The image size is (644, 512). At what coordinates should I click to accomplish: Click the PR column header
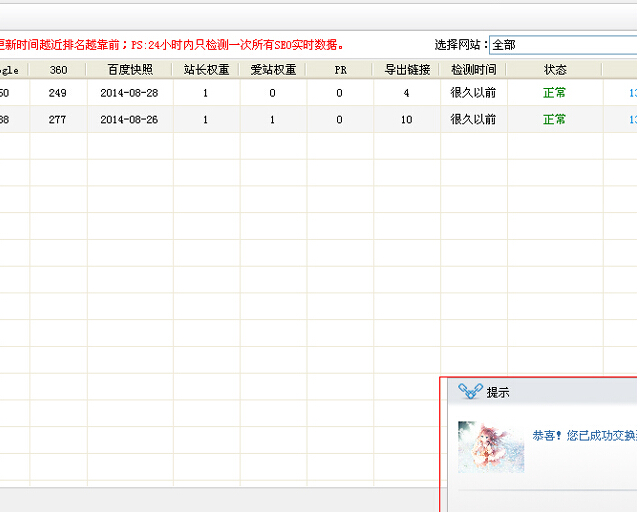coord(340,70)
